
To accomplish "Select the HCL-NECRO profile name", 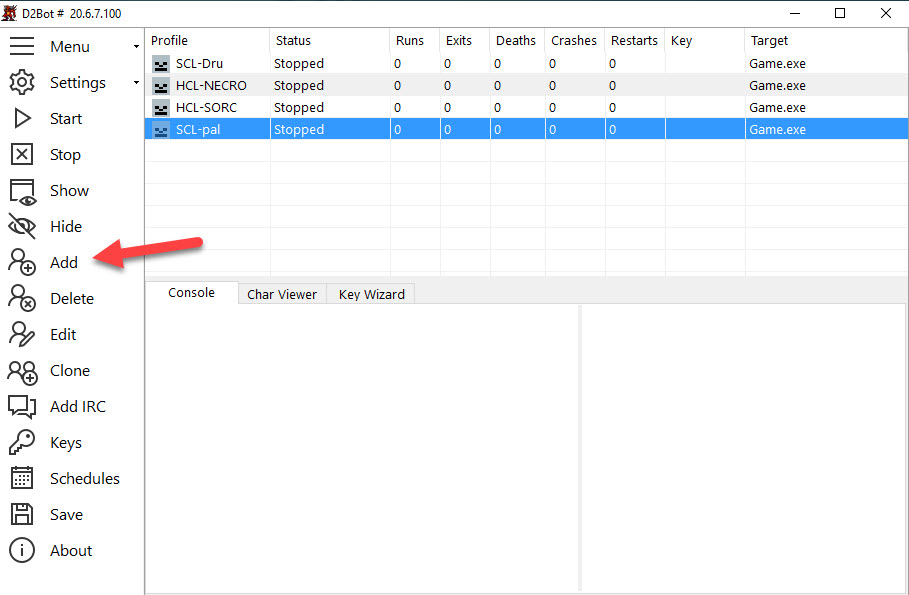I will click(x=211, y=86).
